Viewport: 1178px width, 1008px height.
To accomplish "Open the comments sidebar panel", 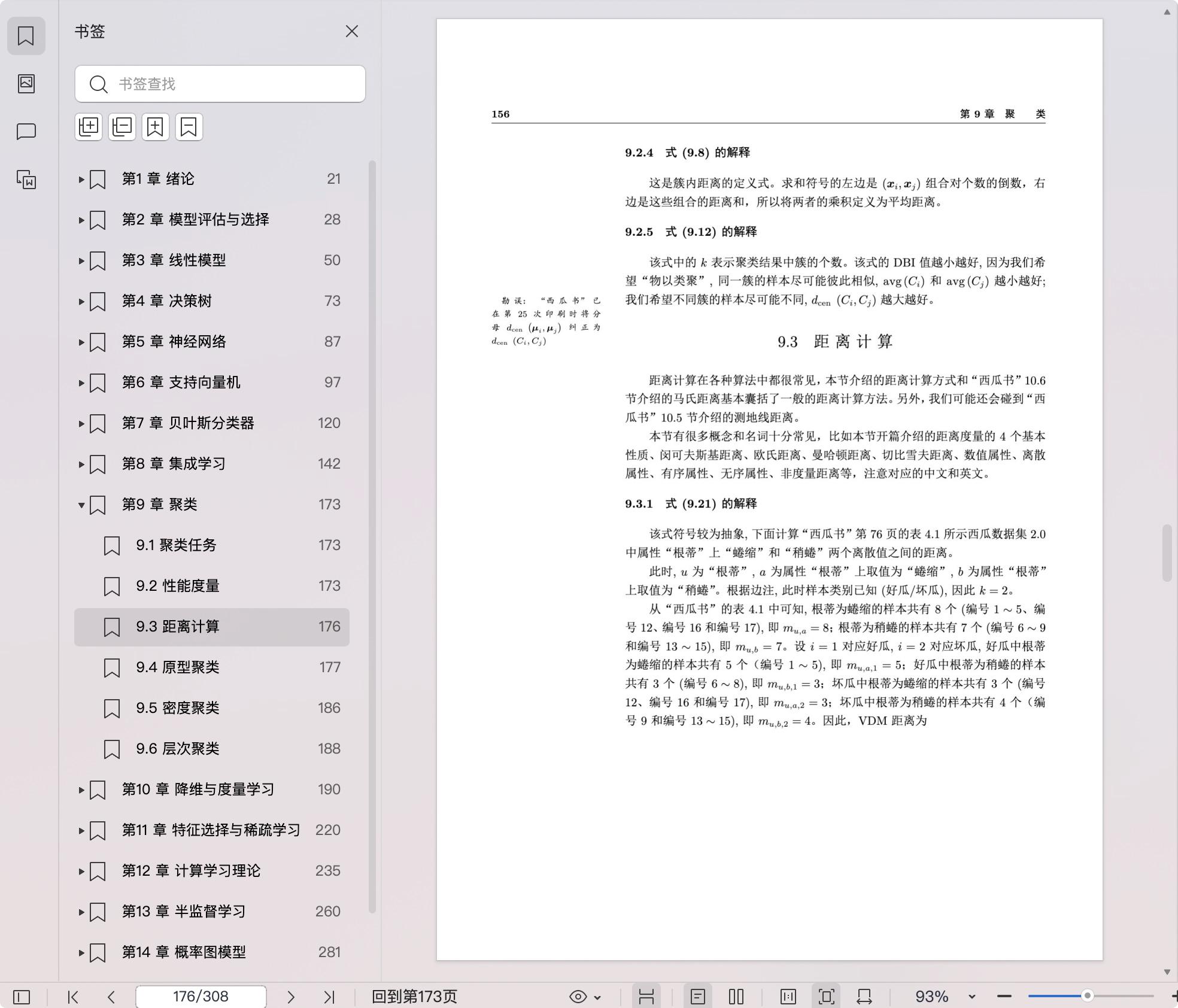I will click(x=26, y=131).
